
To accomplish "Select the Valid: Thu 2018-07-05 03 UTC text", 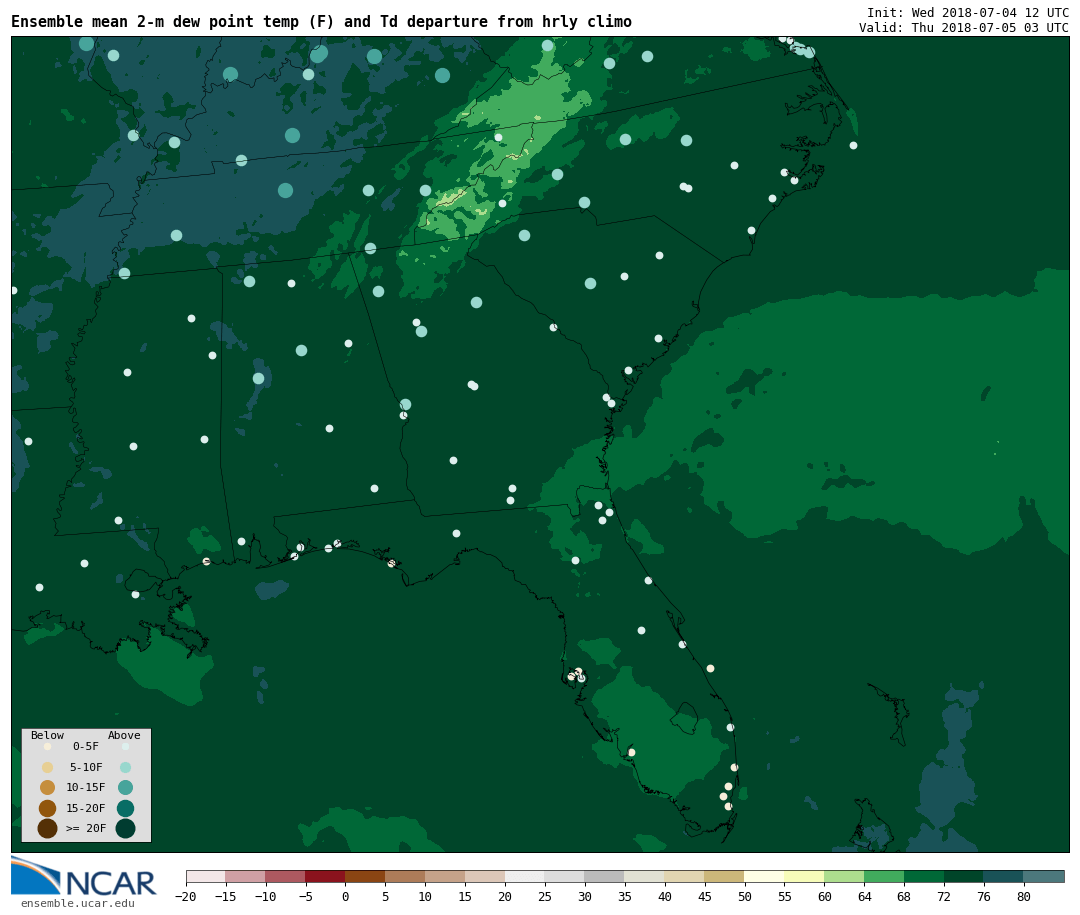I will [x=964, y=28].
